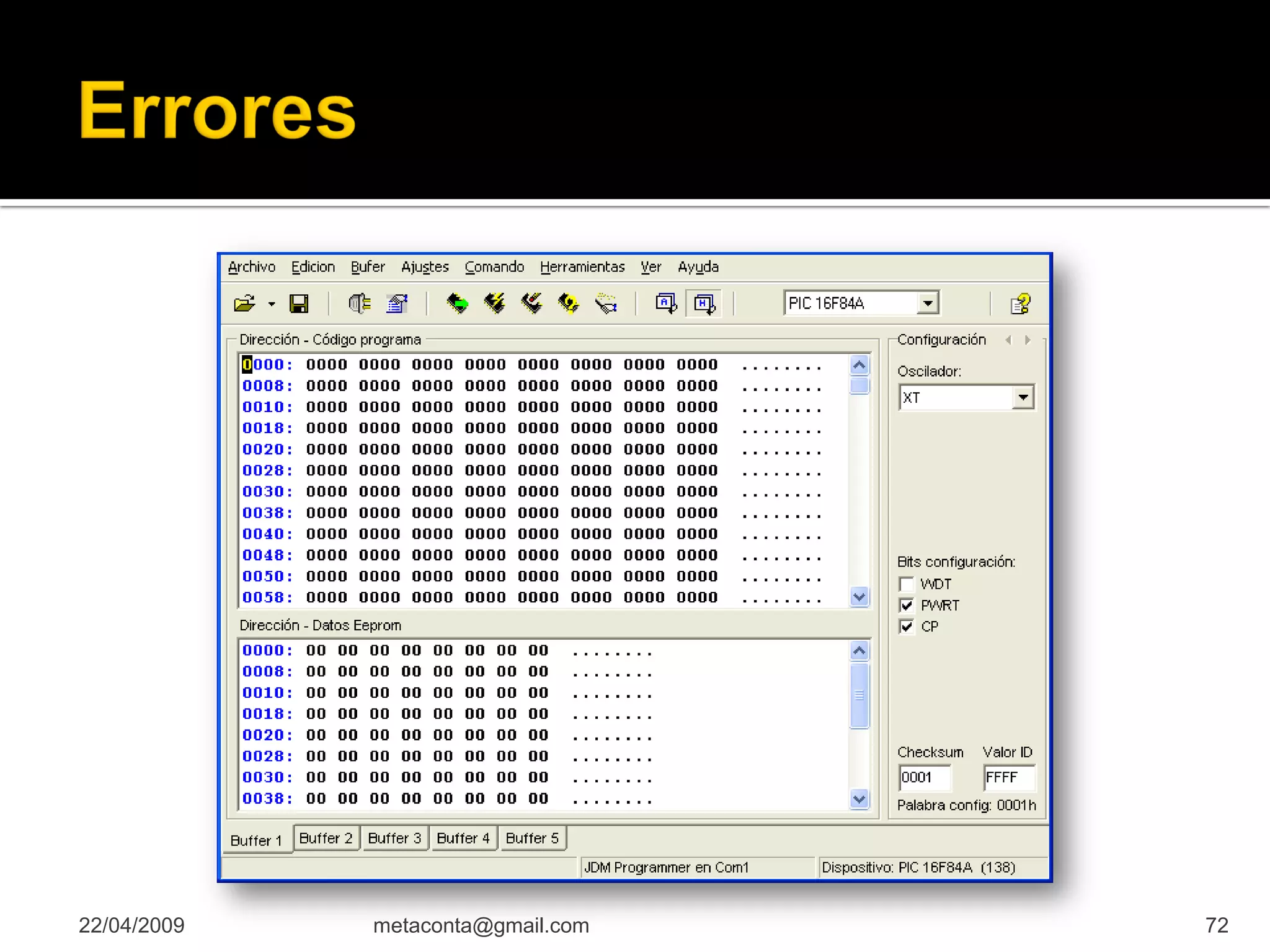1270x952 pixels.
Task: Switch to the Buffer 3 tab
Action: [x=395, y=838]
